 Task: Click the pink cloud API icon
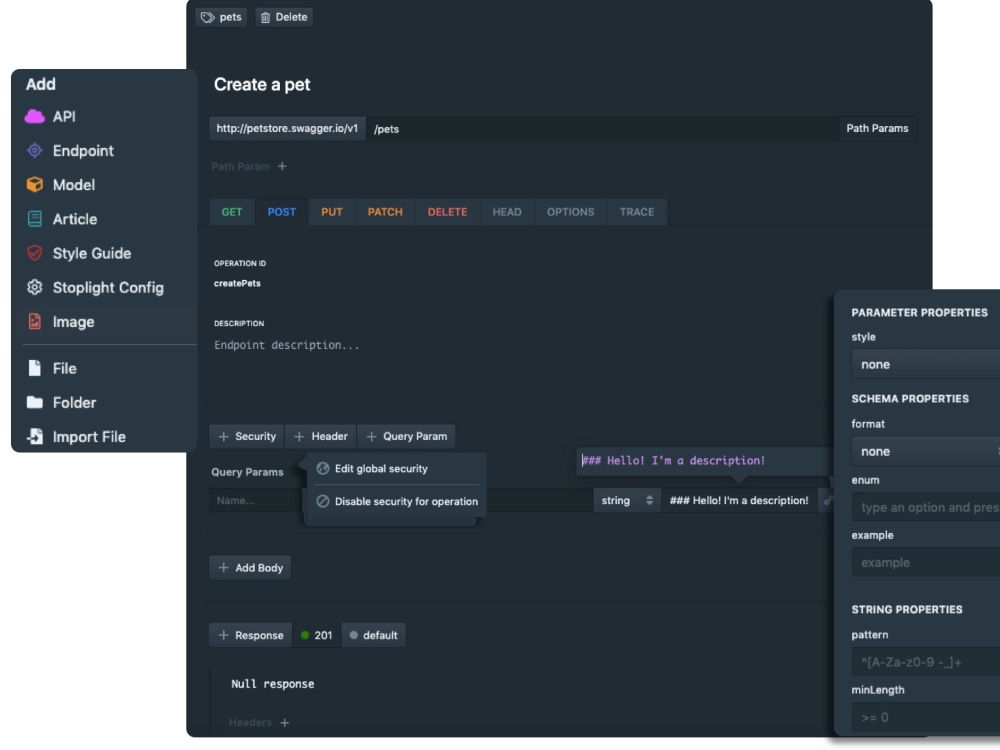34,117
